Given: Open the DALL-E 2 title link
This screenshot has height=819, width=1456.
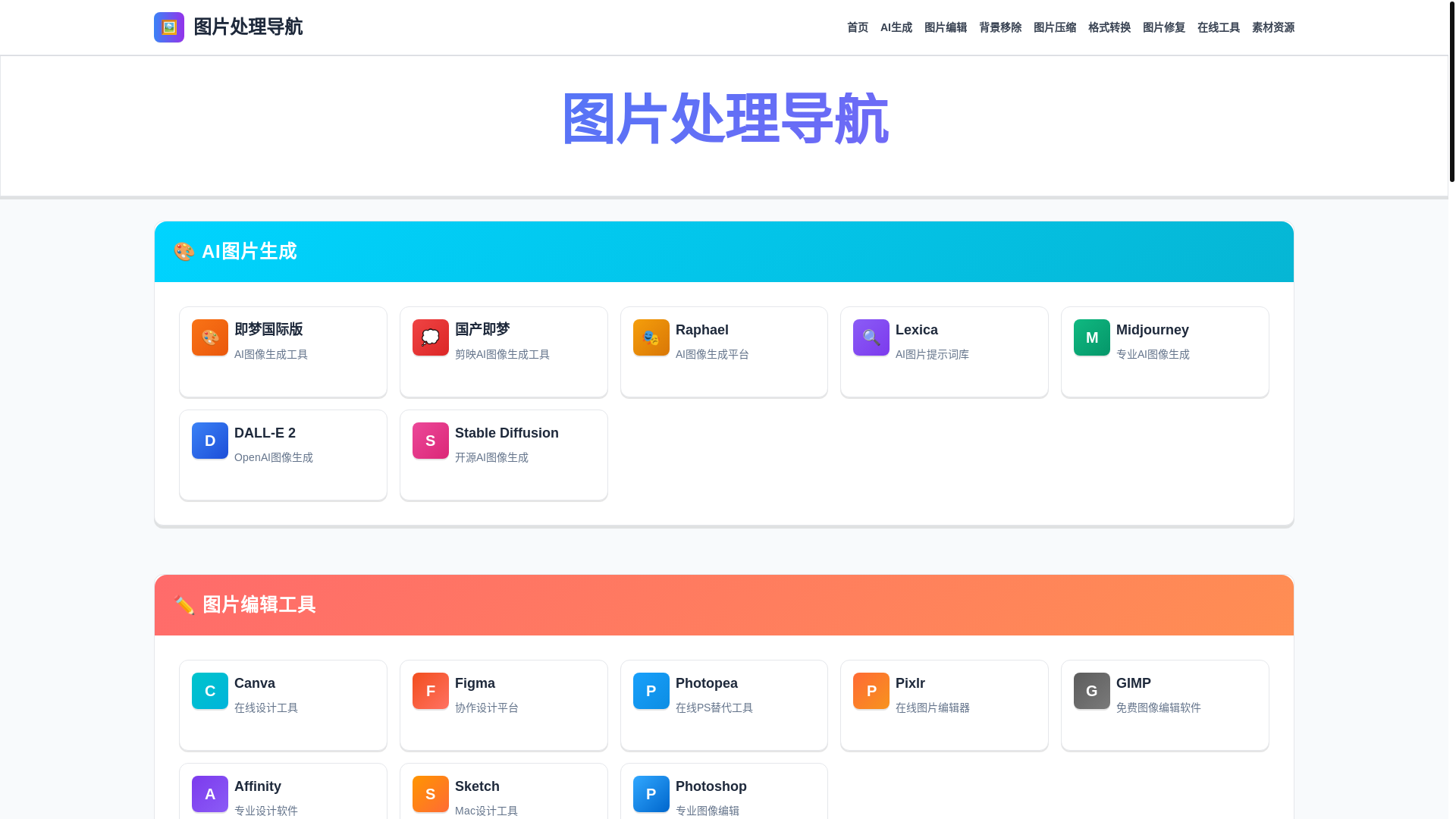Looking at the screenshot, I should click(x=265, y=433).
